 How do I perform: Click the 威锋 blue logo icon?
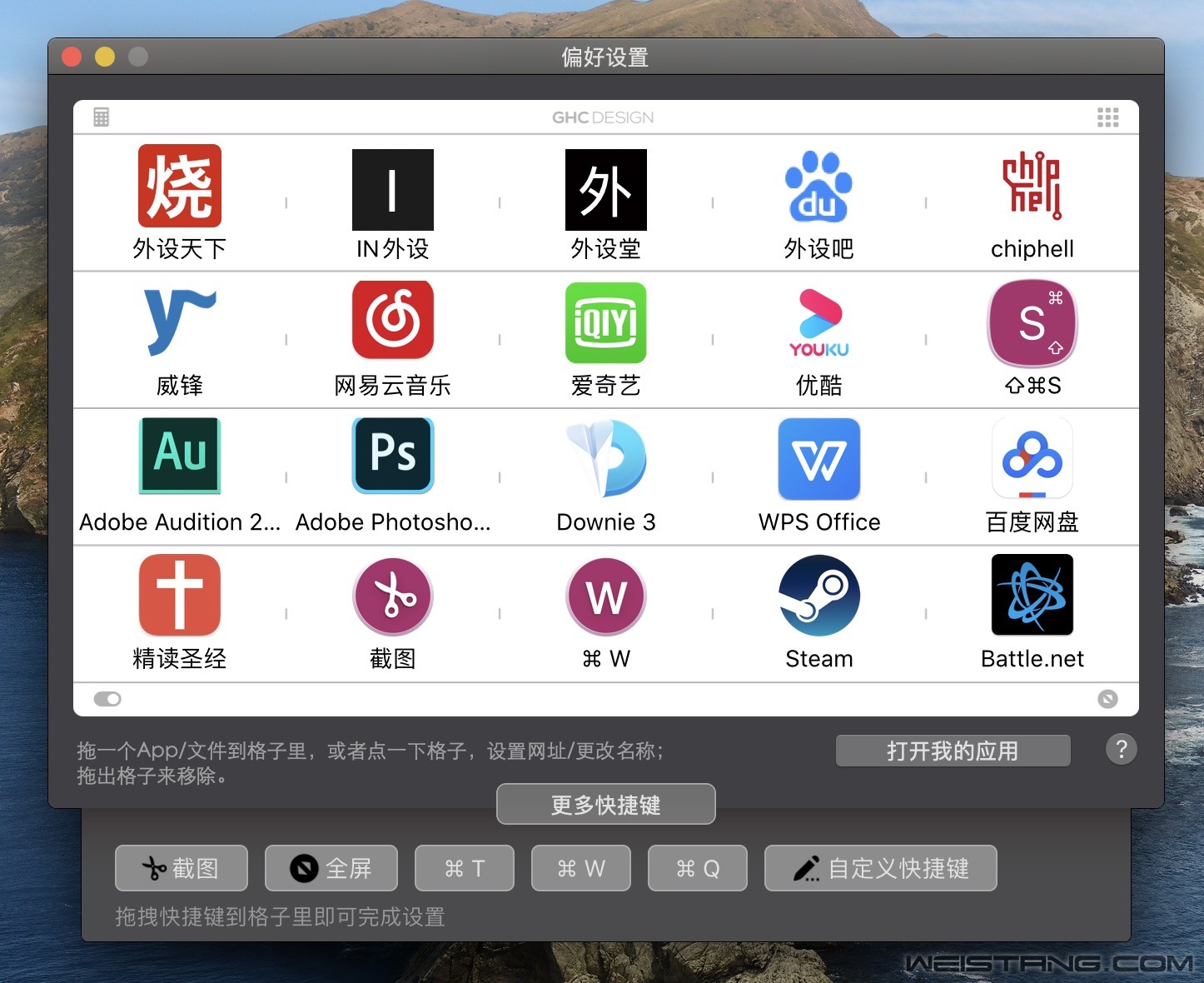coord(180,322)
